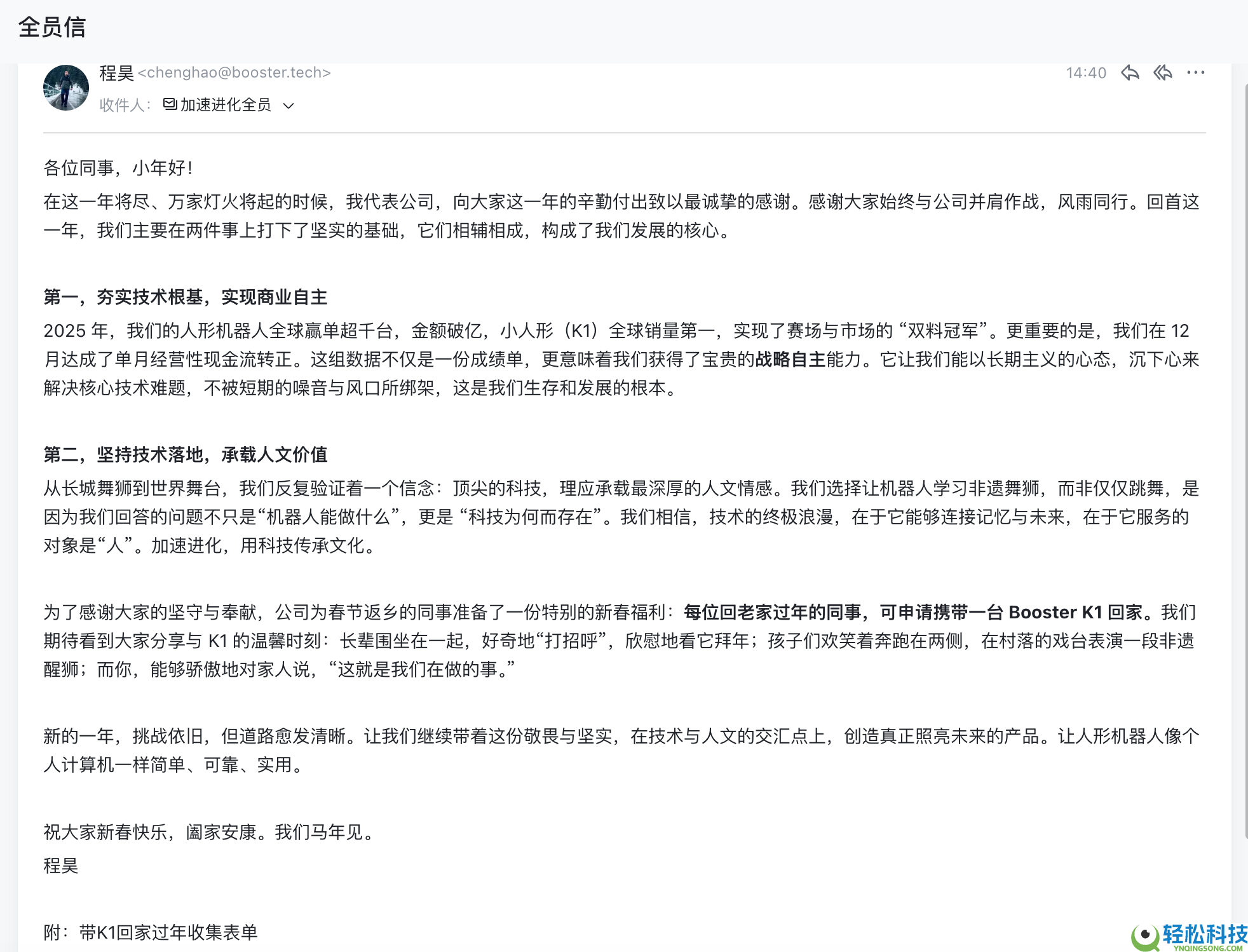
Task: Click the reply icon
Action: pos(1130,72)
